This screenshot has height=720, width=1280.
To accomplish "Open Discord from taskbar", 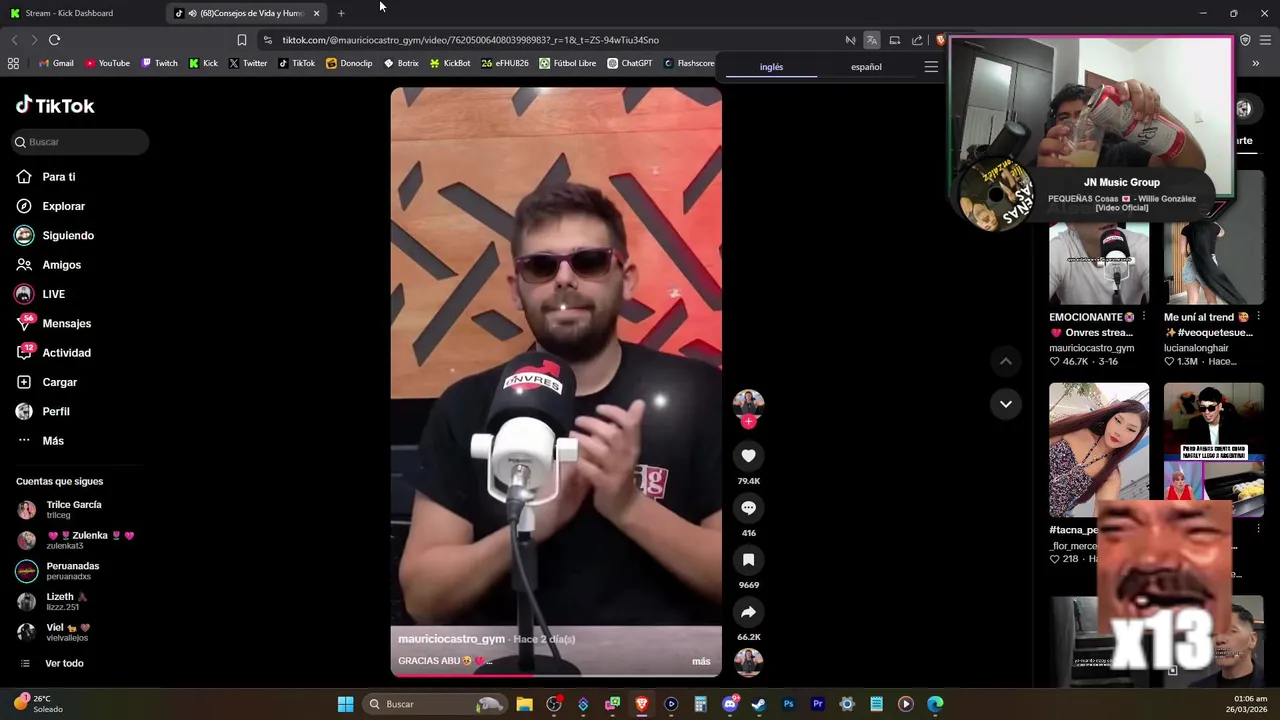I will coord(730,704).
